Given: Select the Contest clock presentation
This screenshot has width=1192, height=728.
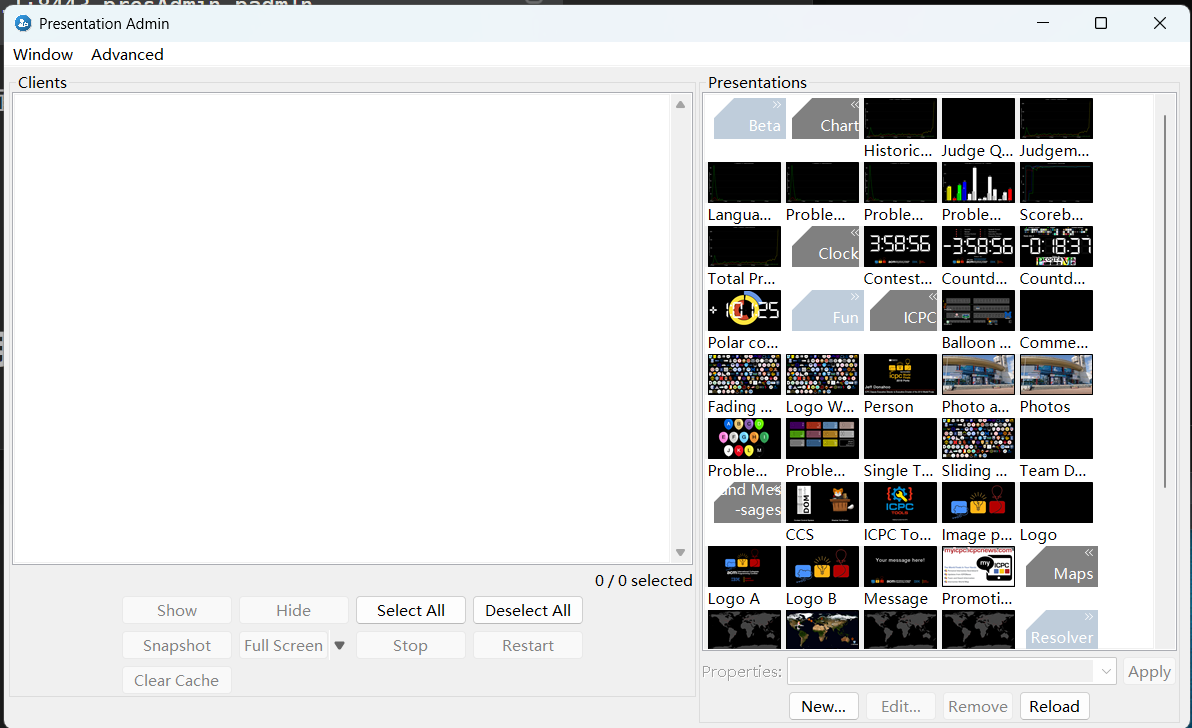Looking at the screenshot, I should (900, 247).
